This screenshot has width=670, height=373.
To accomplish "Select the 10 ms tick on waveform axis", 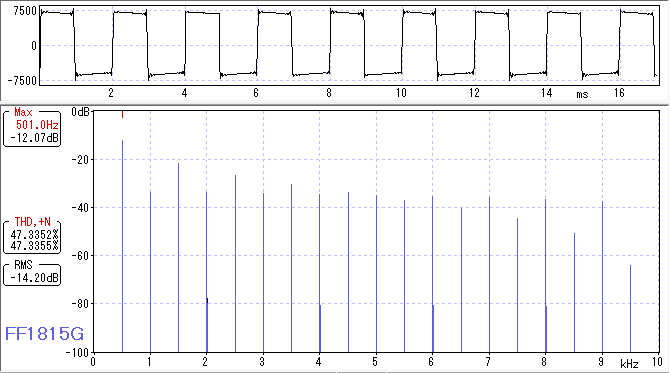I will coord(401,93).
